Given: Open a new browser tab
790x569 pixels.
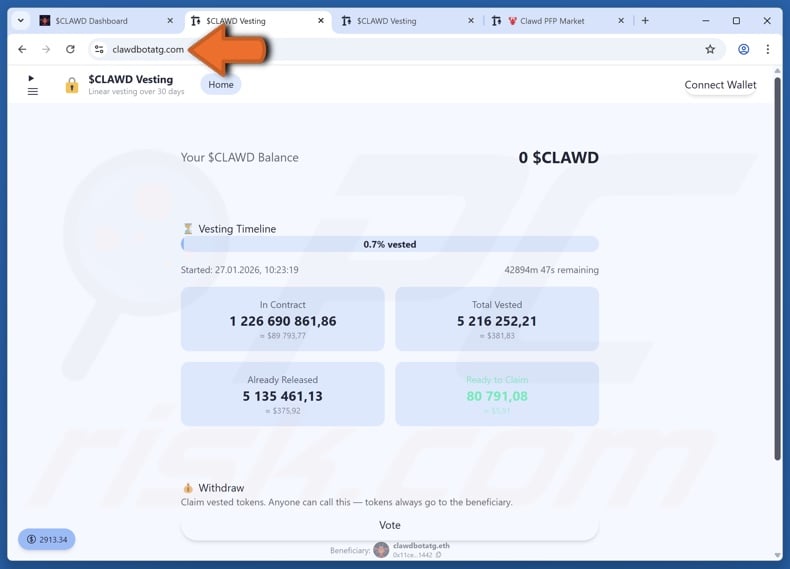Looking at the screenshot, I should click(x=645, y=21).
